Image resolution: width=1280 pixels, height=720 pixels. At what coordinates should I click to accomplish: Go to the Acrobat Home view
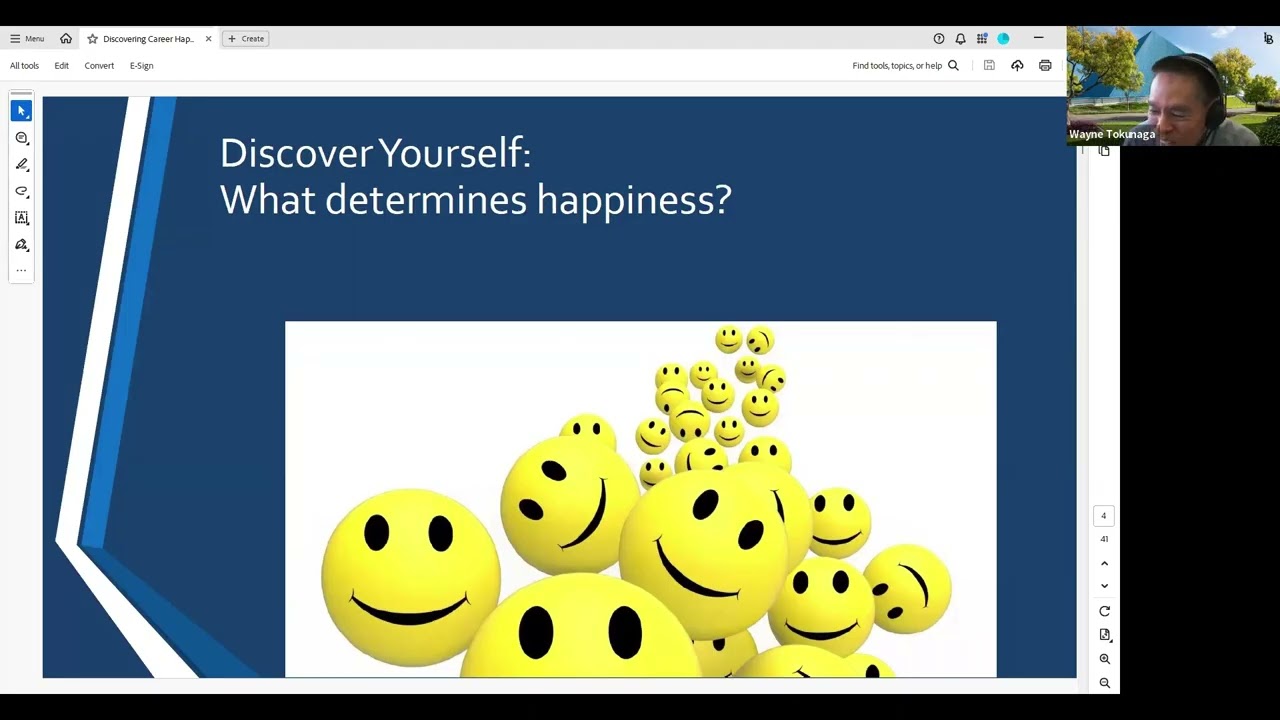tap(66, 39)
